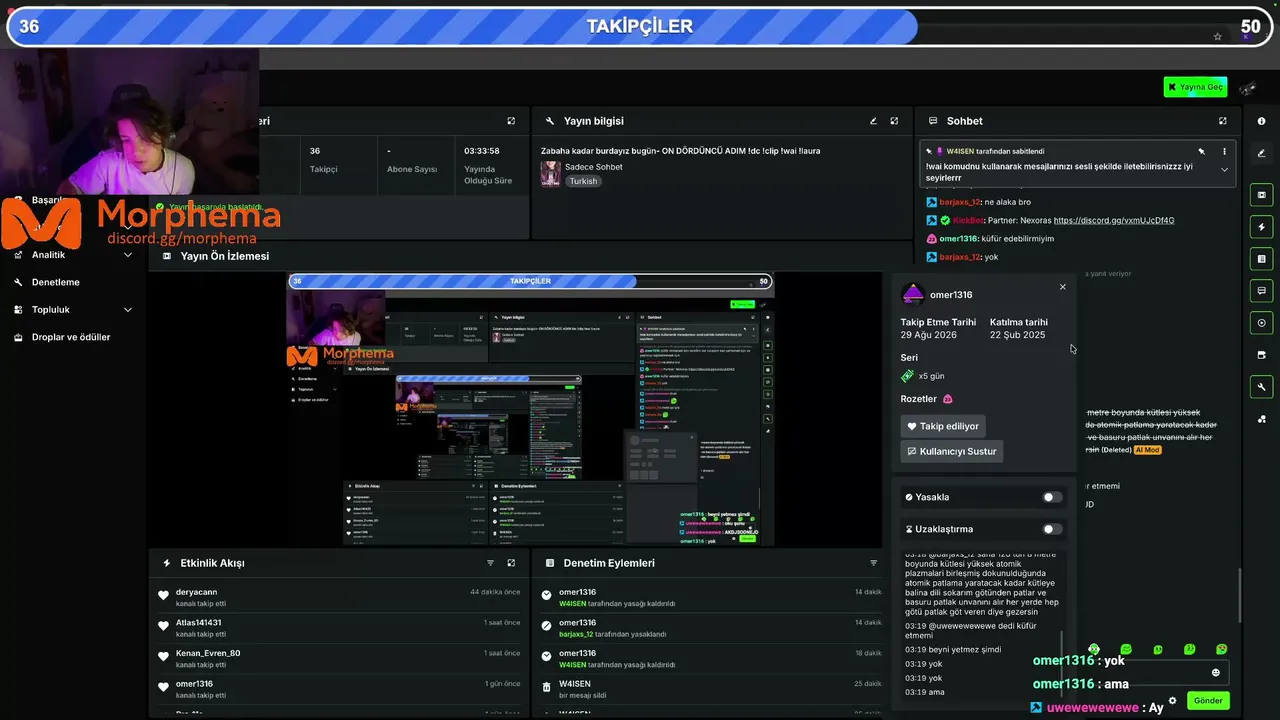Click the Yayına Geç button
Screen dimensions: 1280x720
click(1195, 87)
